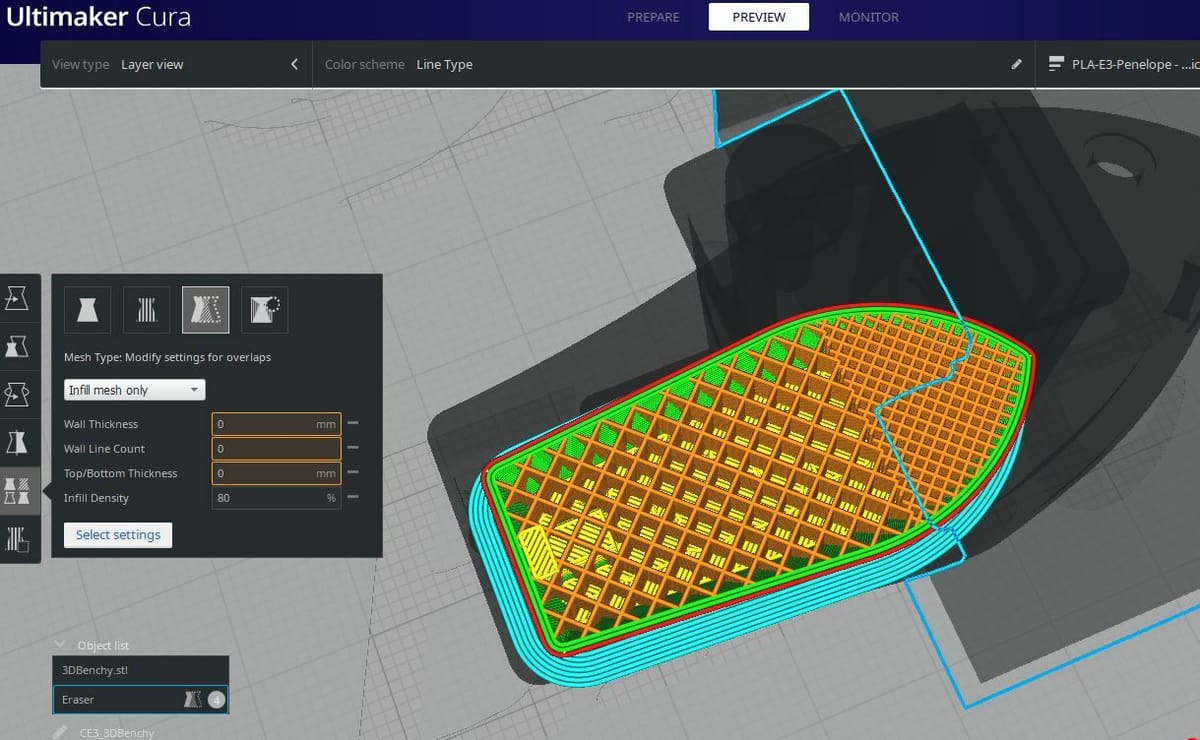Remove the Top/Bottom Thickness setting
The height and width of the screenshot is (740, 1200).
pos(353,473)
